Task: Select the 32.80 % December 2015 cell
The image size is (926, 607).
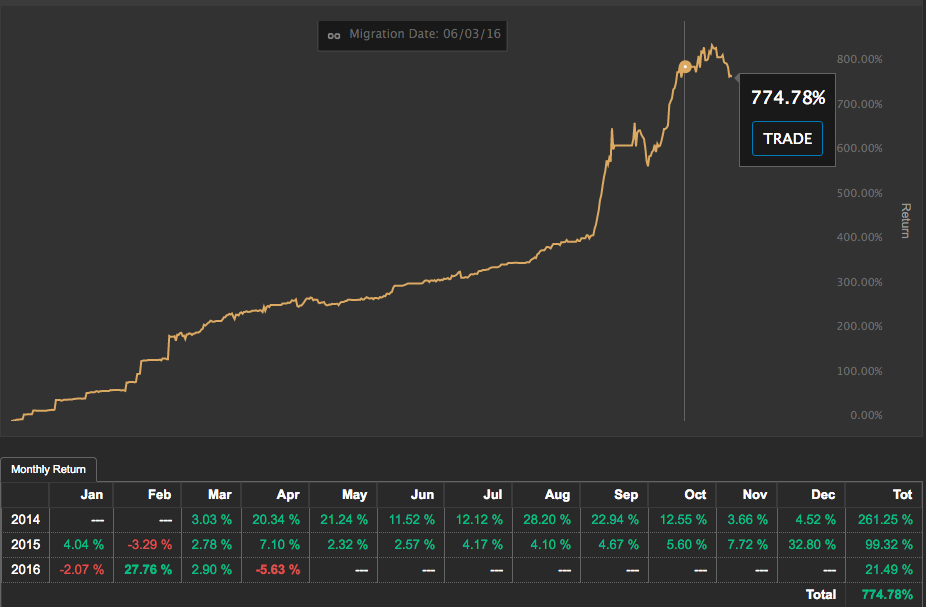Action: point(810,544)
